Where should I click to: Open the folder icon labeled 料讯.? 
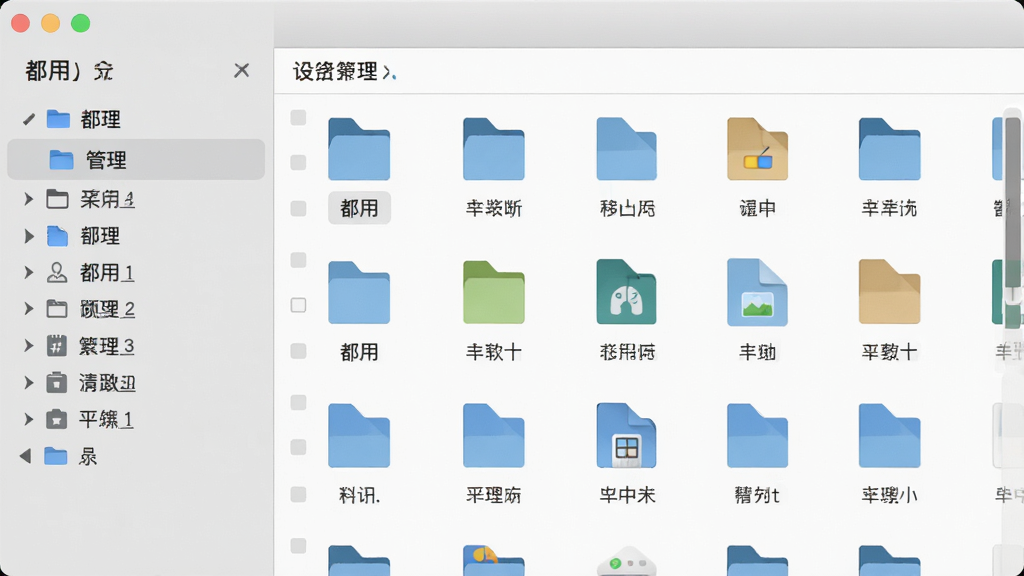359,436
